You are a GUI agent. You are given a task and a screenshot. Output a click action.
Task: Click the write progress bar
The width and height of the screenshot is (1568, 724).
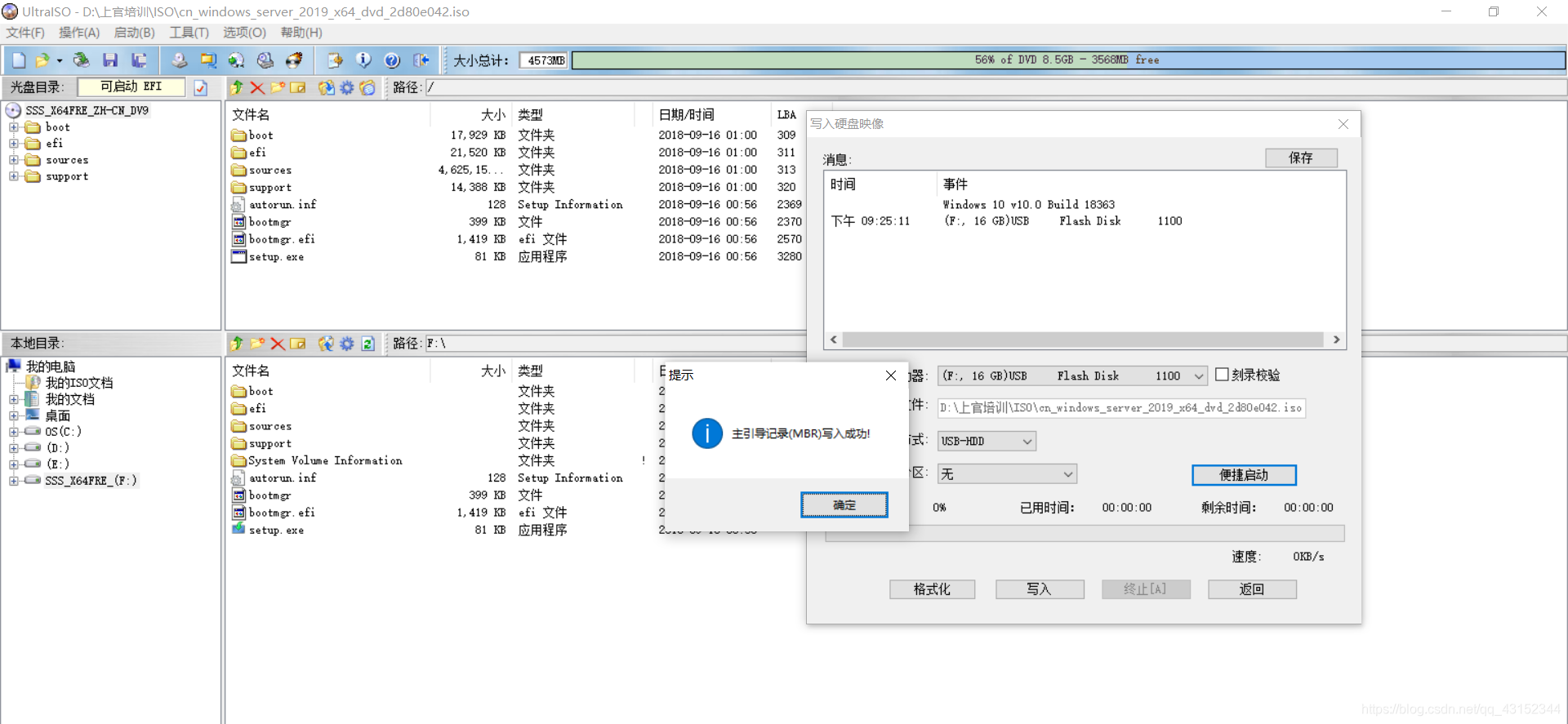[1085, 534]
